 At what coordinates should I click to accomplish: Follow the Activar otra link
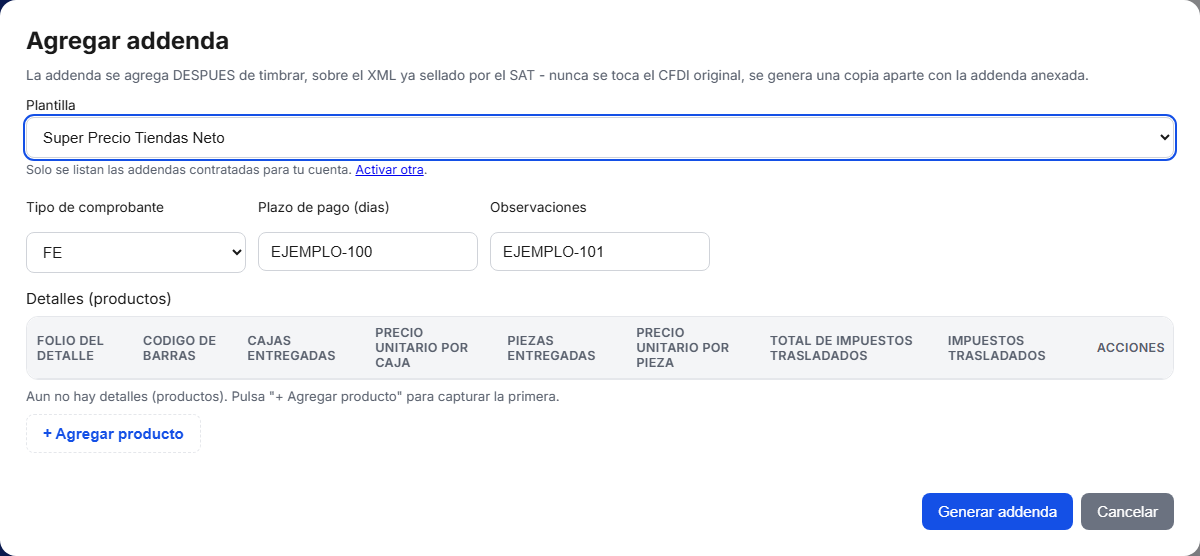pyautogui.click(x=390, y=170)
